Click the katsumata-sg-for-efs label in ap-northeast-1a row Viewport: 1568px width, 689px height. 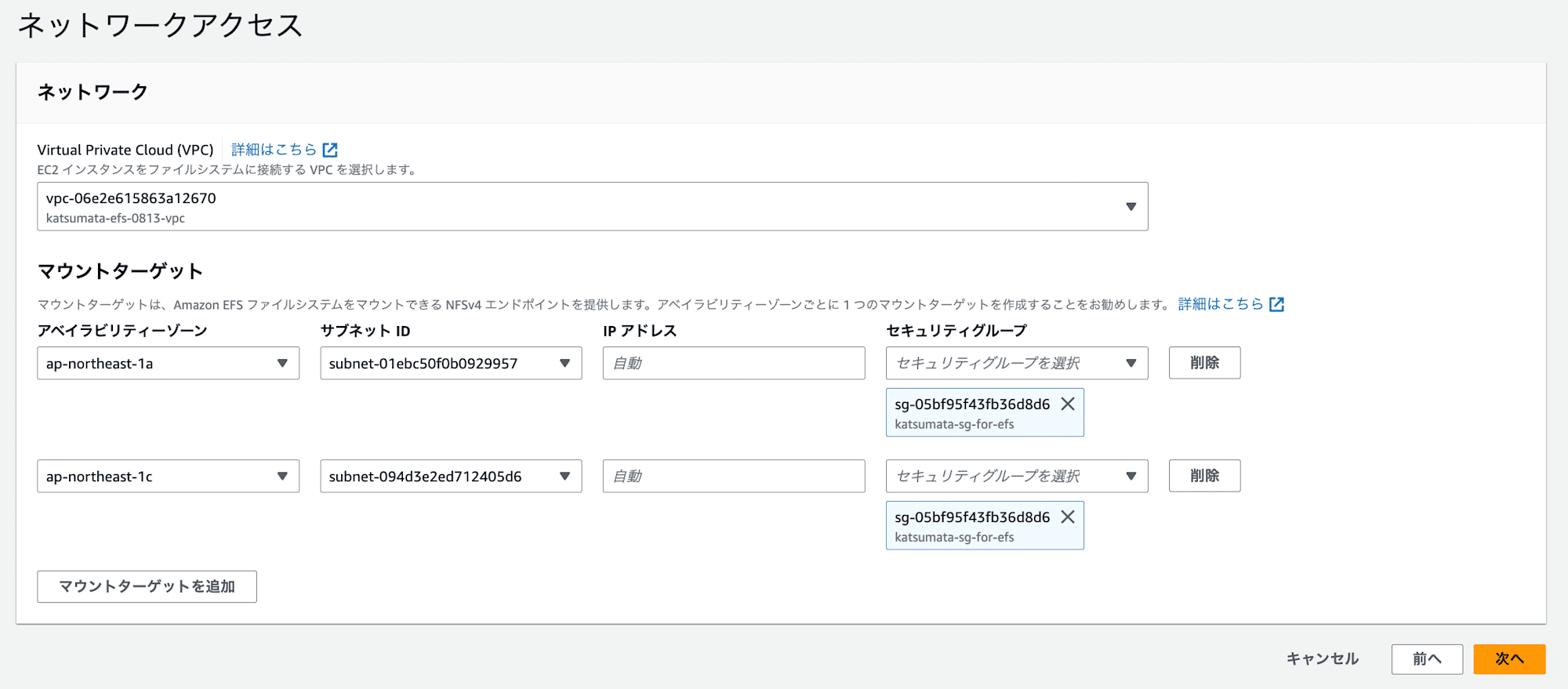click(954, 424)
